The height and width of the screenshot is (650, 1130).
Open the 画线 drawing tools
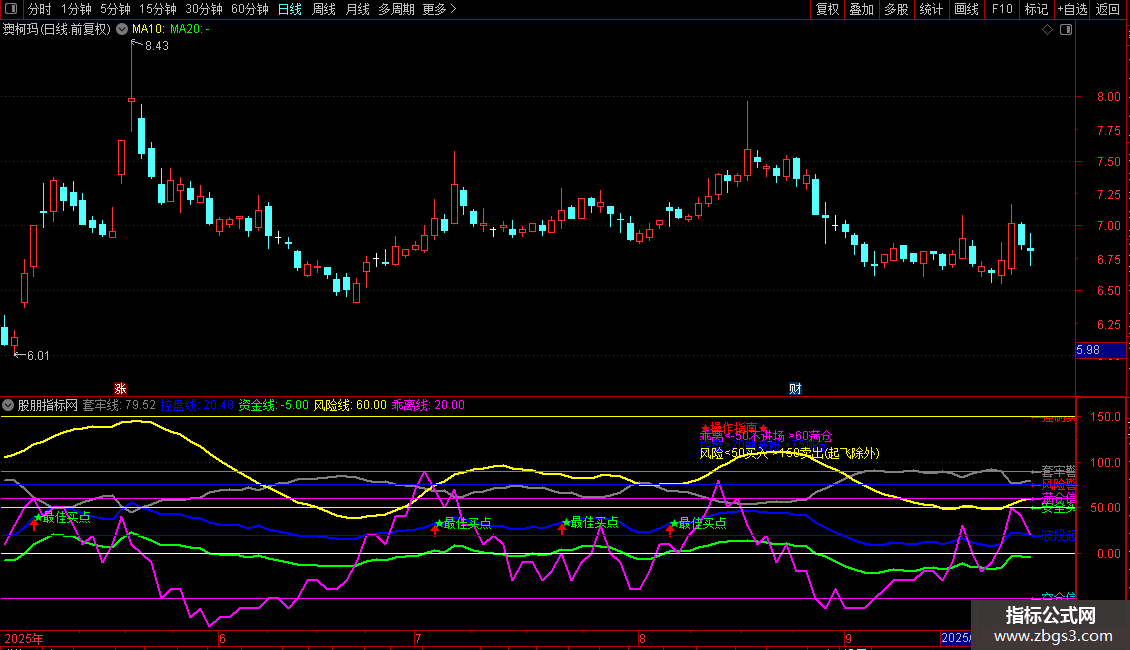point(966,10)
